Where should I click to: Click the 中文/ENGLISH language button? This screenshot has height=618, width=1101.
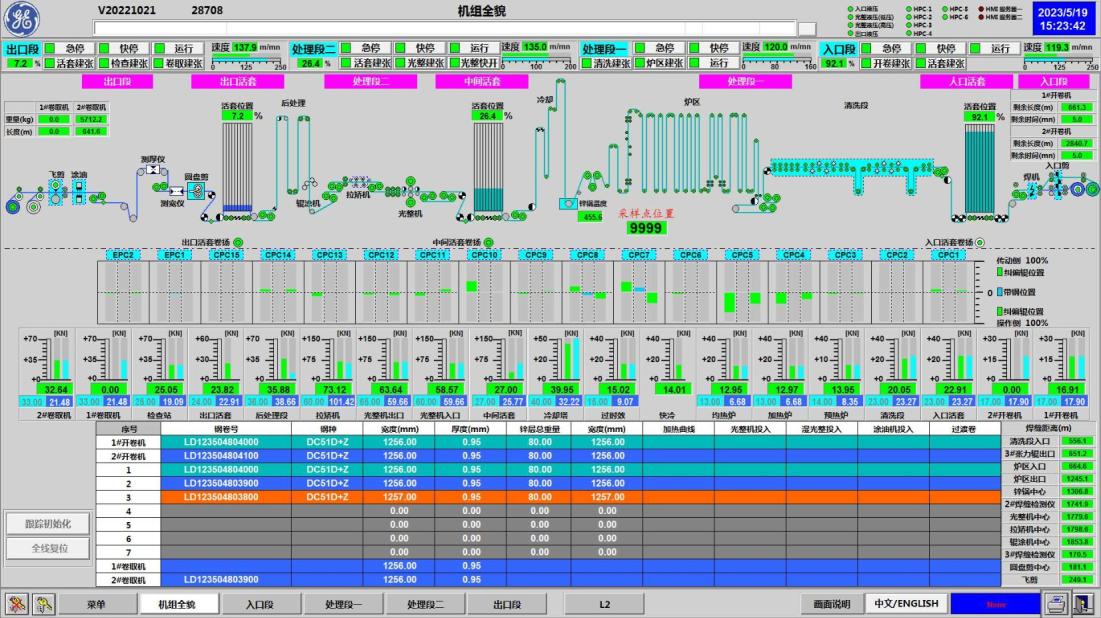point(906,604)
